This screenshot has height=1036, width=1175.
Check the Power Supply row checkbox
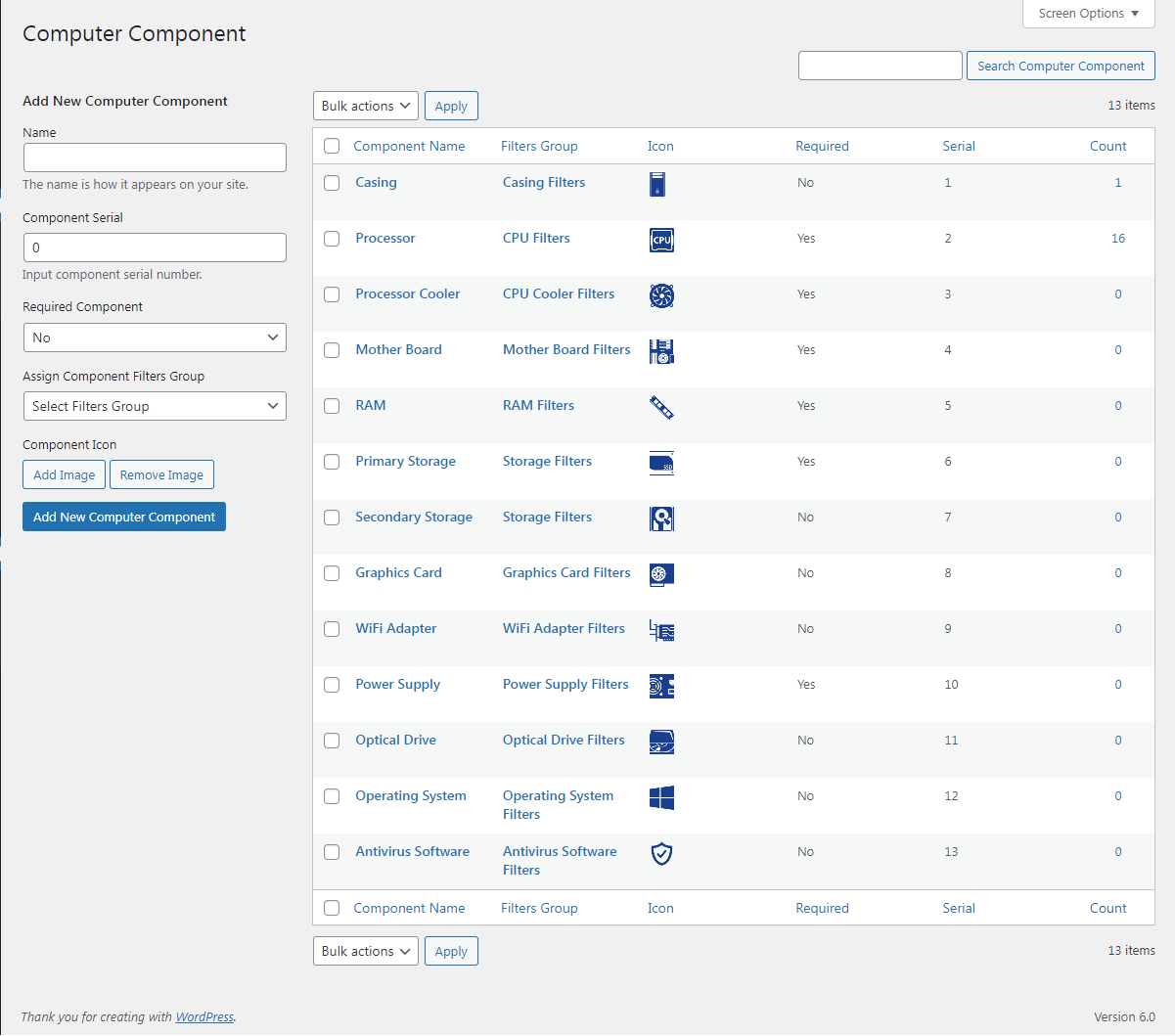332,685
